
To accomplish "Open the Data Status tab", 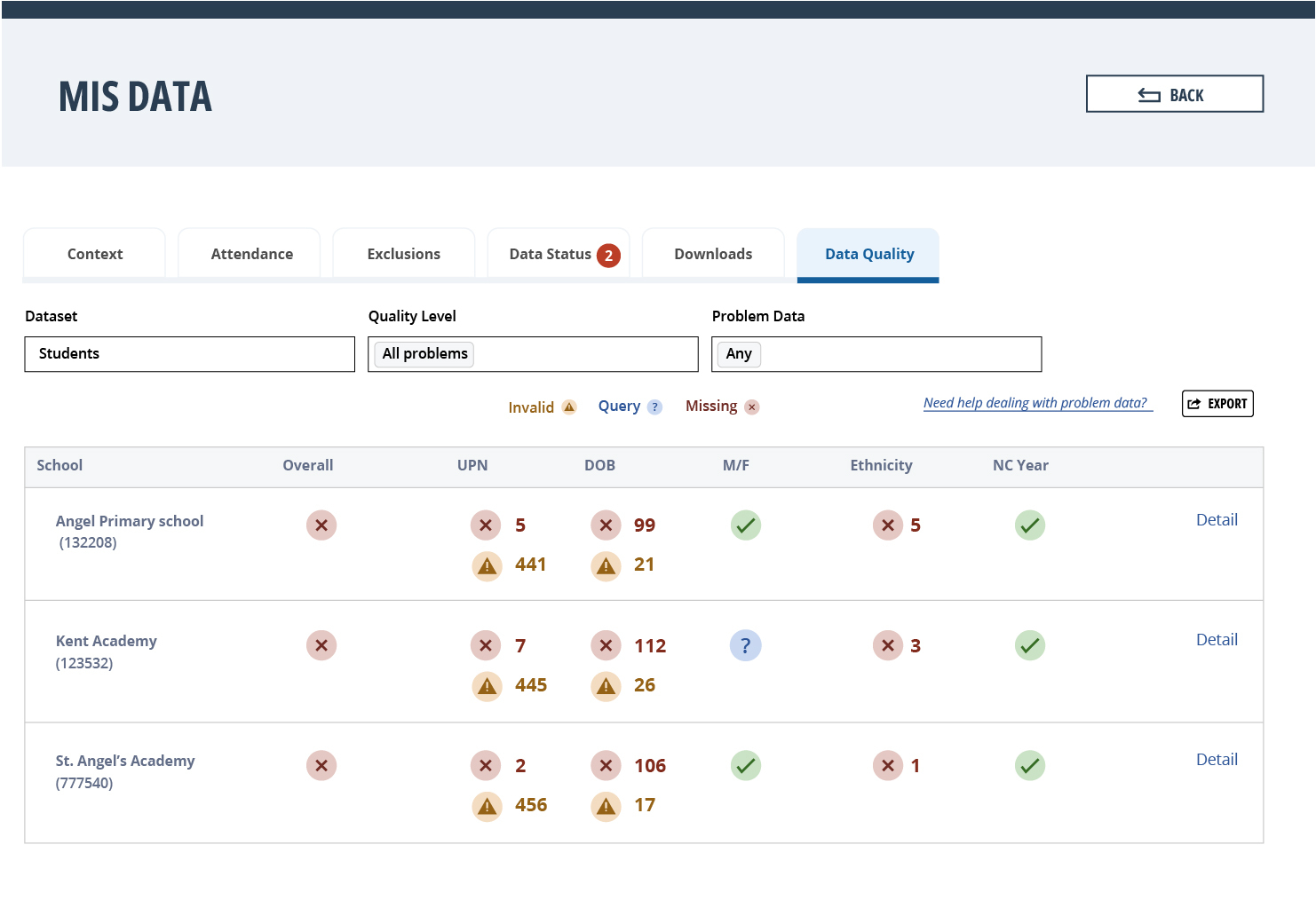I will tap(559, 254).
